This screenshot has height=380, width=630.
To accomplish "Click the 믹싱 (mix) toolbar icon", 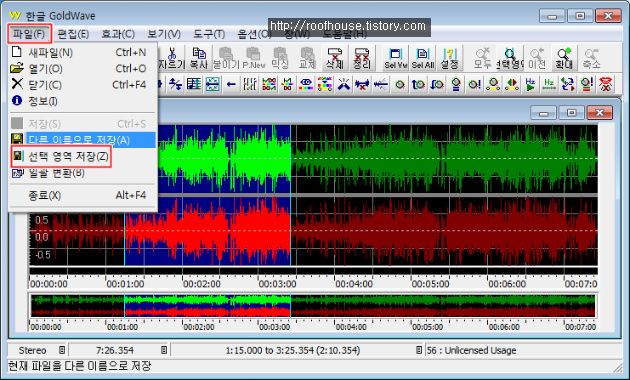I will (x=280, y=58).
